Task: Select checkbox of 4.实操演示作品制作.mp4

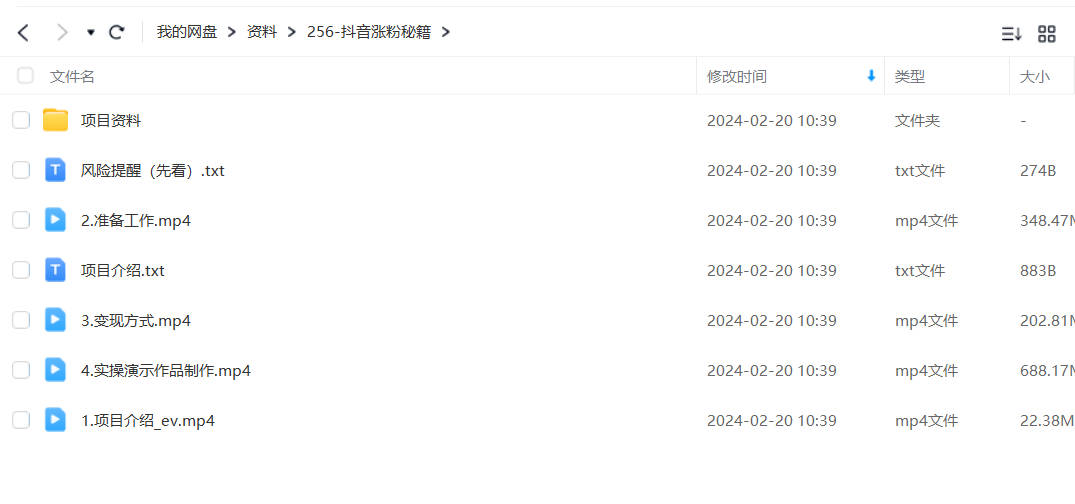Action: click(x=21, y=370)
